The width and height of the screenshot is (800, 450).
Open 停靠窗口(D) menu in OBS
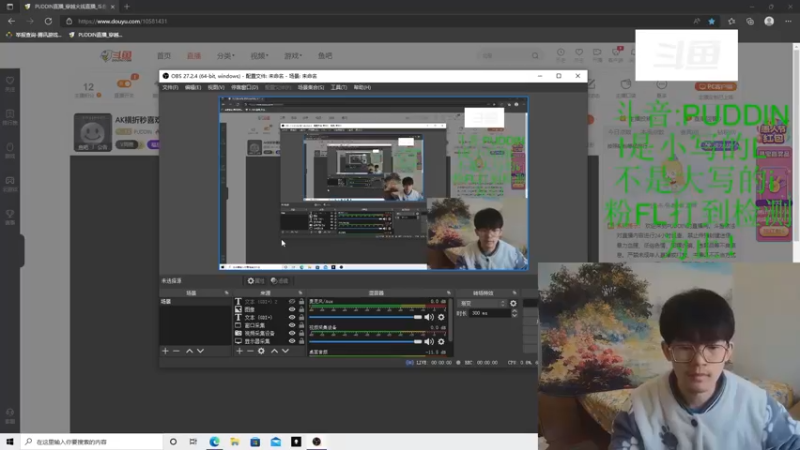(x=244, y=88)
